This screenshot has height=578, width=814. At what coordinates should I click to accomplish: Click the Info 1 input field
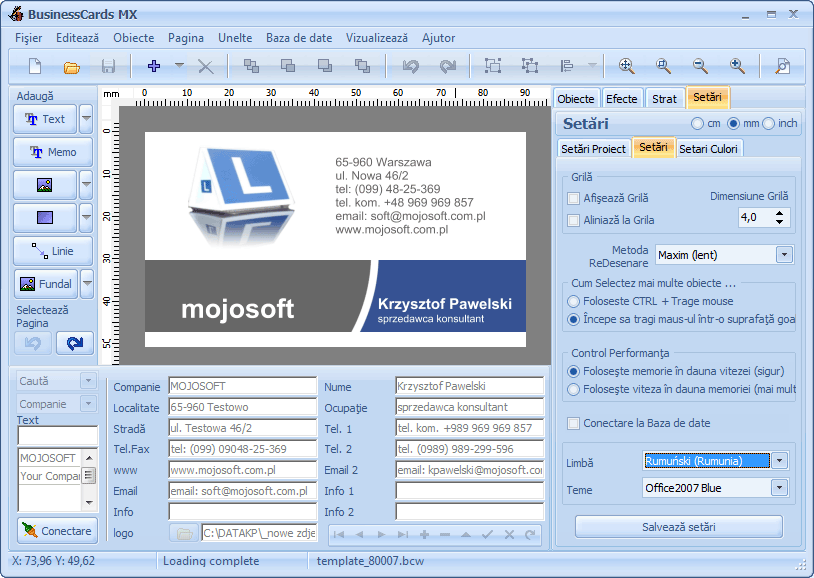click(x=469, y=491)
